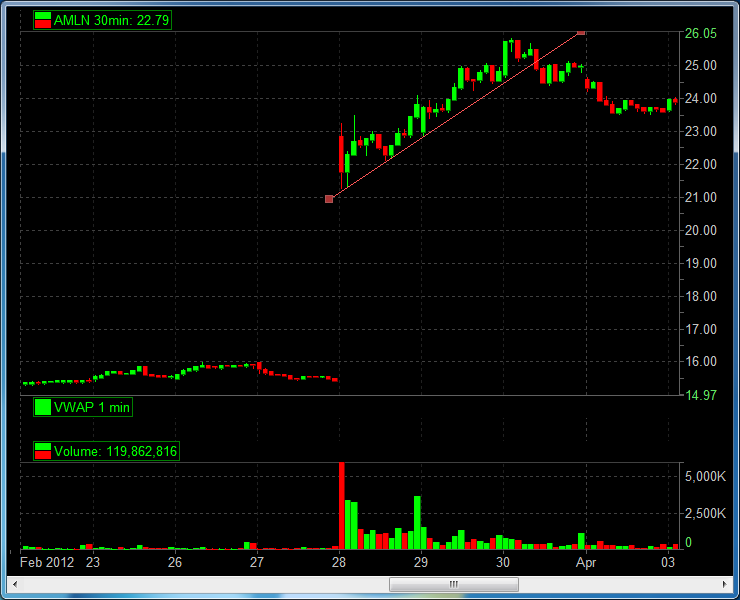Click the 22.00 price axis label

pos(700,165)
